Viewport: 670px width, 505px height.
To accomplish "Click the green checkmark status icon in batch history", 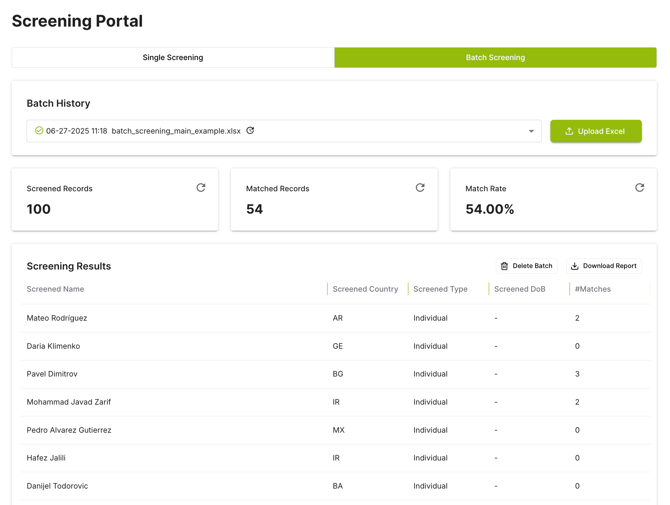I will 39,130.
